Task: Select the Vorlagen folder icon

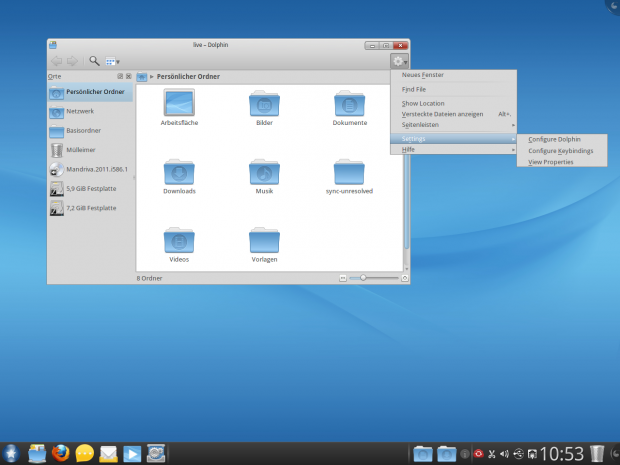Action: click(x=264, y=240)
